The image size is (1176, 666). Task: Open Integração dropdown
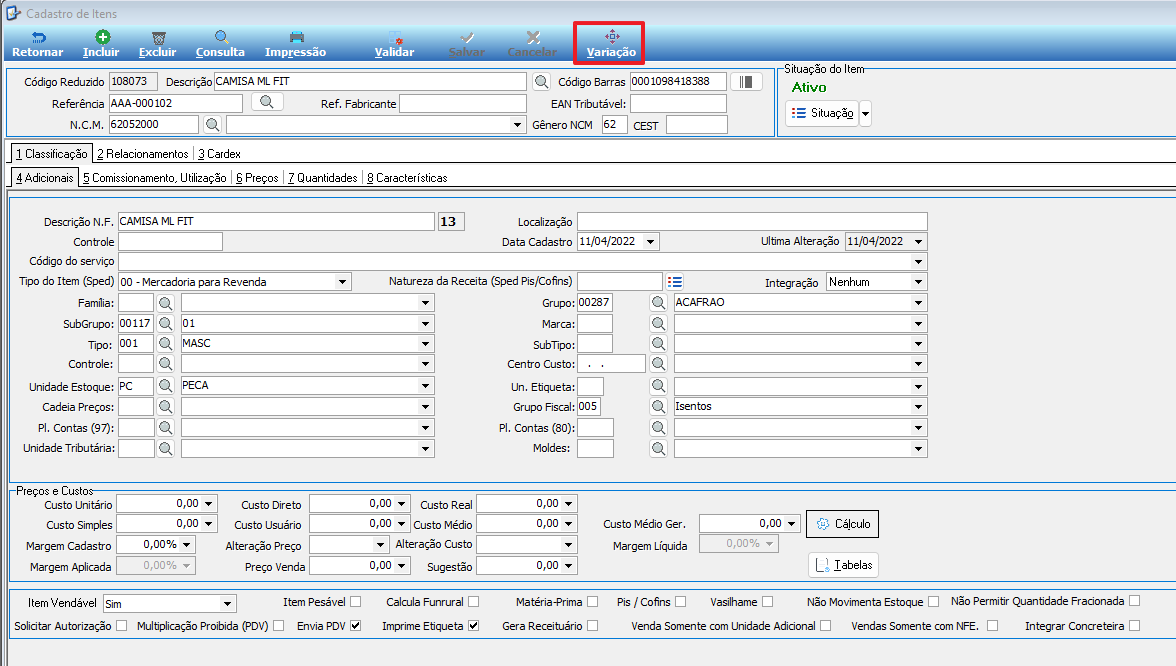click(x=918, y=282)
